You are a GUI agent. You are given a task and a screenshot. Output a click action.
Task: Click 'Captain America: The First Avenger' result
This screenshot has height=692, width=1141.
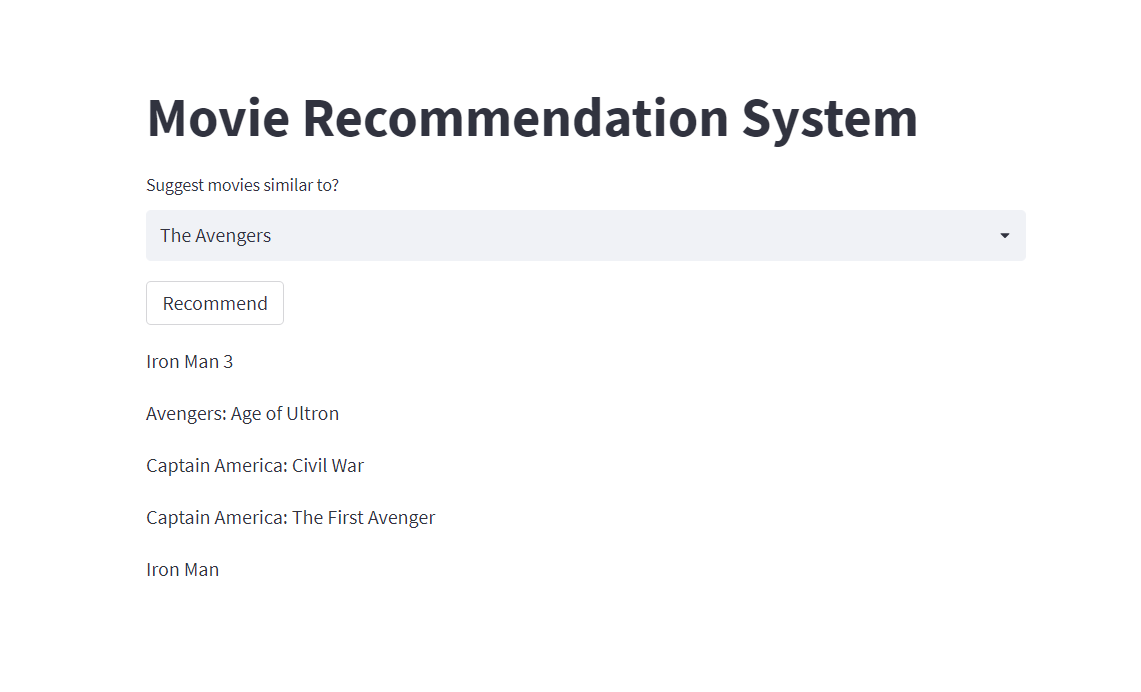(x=290, y=517)
